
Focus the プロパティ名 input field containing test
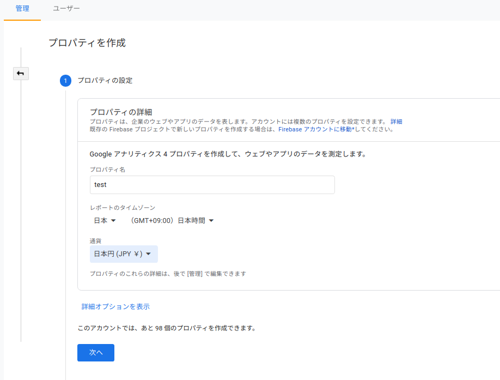pyautogui.click(x=212, y=185)
